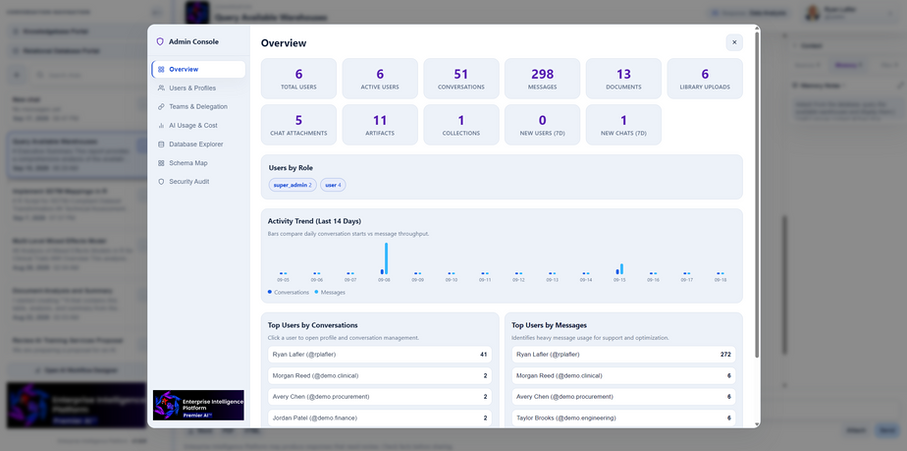Select the Chat Attachments card
The height and width of the screenshot is (451, 907).
[299, 125]
